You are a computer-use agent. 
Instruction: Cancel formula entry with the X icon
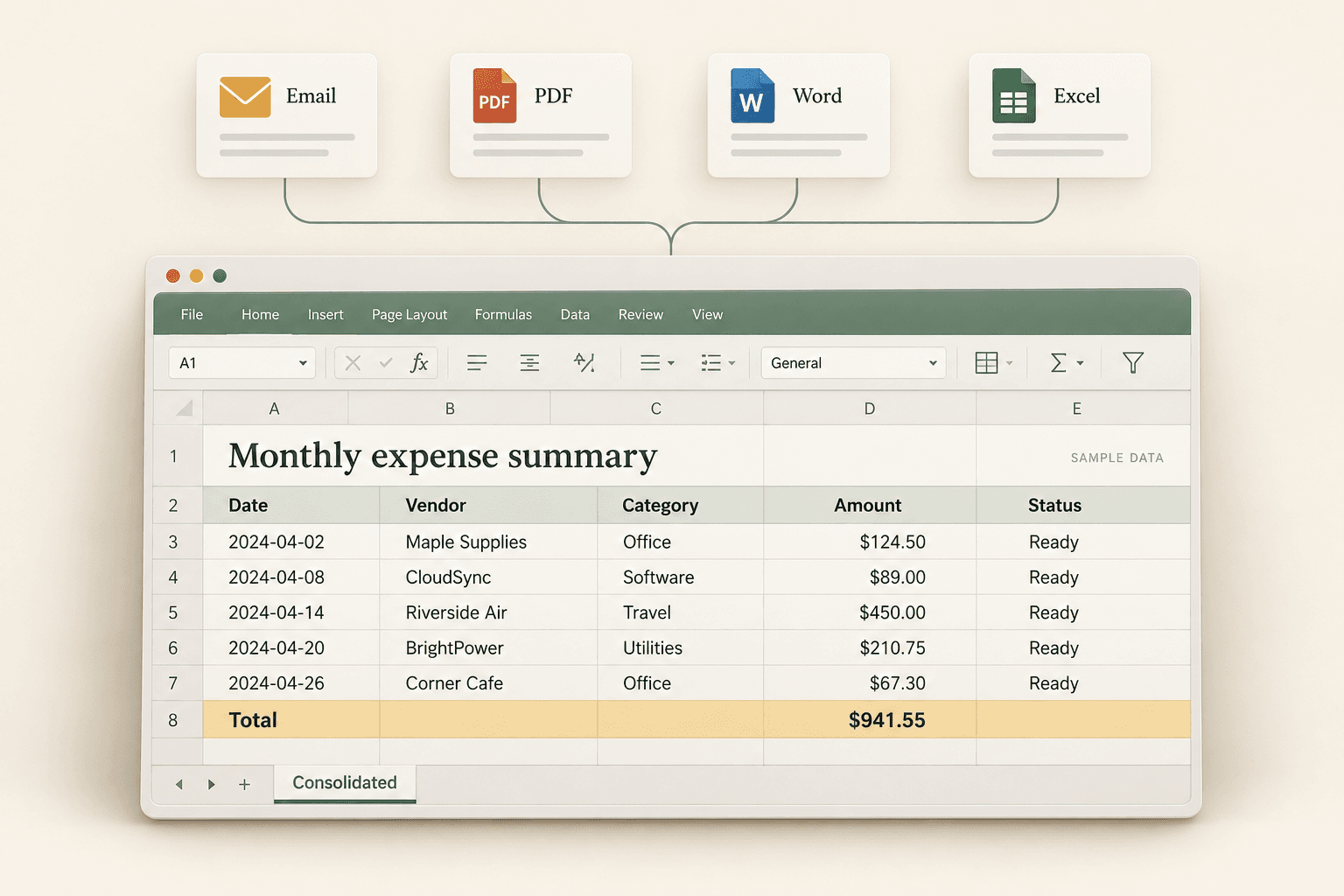click(x=353, y=363)
